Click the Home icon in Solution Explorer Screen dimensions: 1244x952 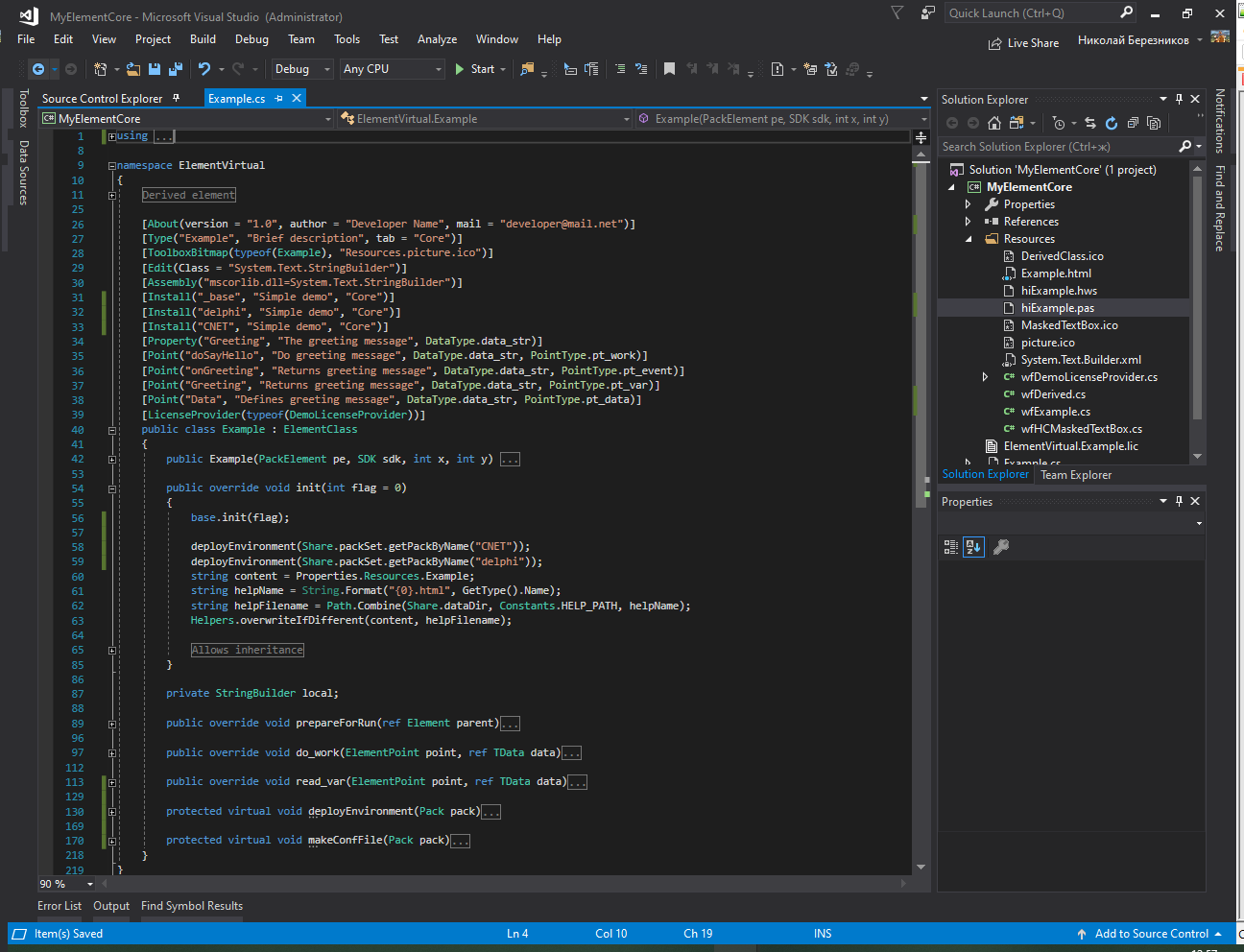[994, 123]
